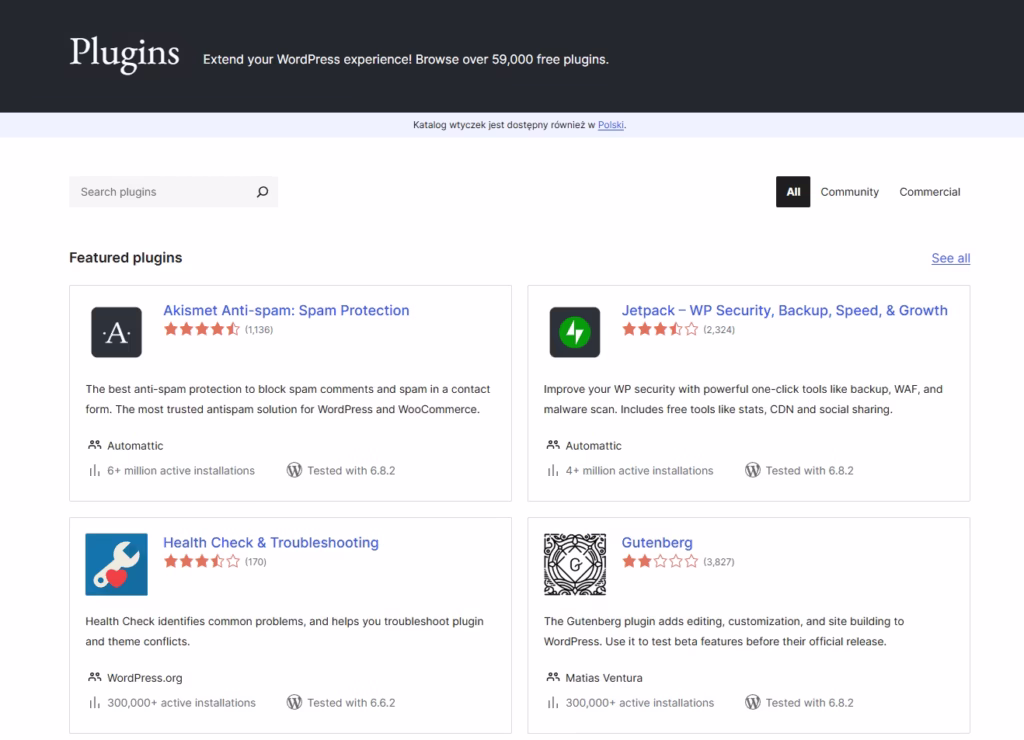Open the Health Check wrench icon
The width and height of the screenshot is (1024, 740).
click(x=116, y=564)
